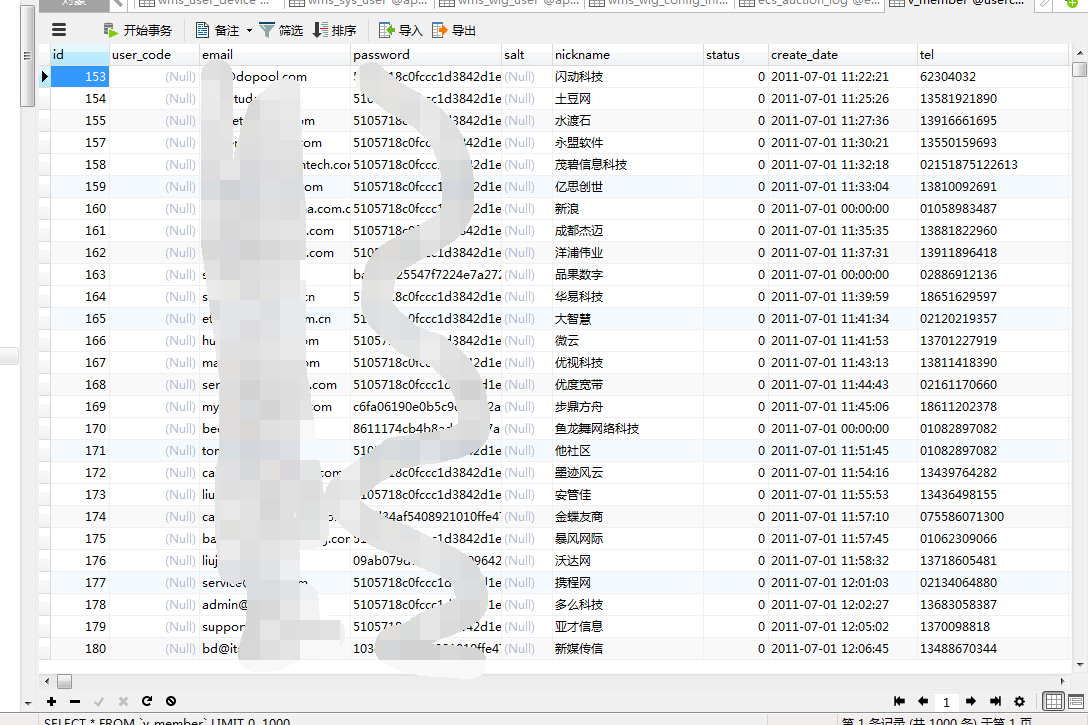Stop loading with the stop icon
The height and width of the screenshot is (725, 1088).
pyautogui.click(x=171, y=701)
